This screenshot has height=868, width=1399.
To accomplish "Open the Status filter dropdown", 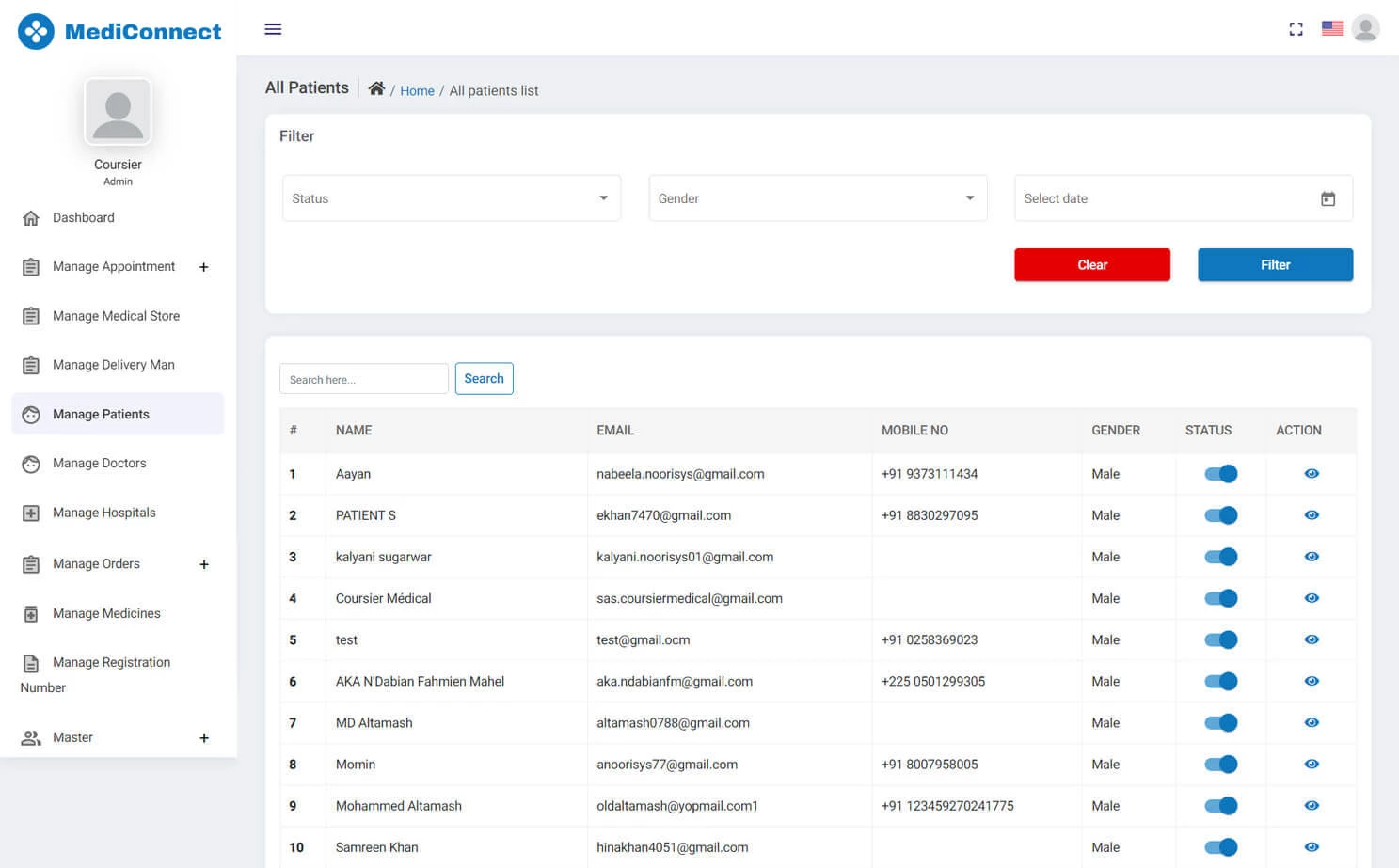I will (x=451, y=197).
